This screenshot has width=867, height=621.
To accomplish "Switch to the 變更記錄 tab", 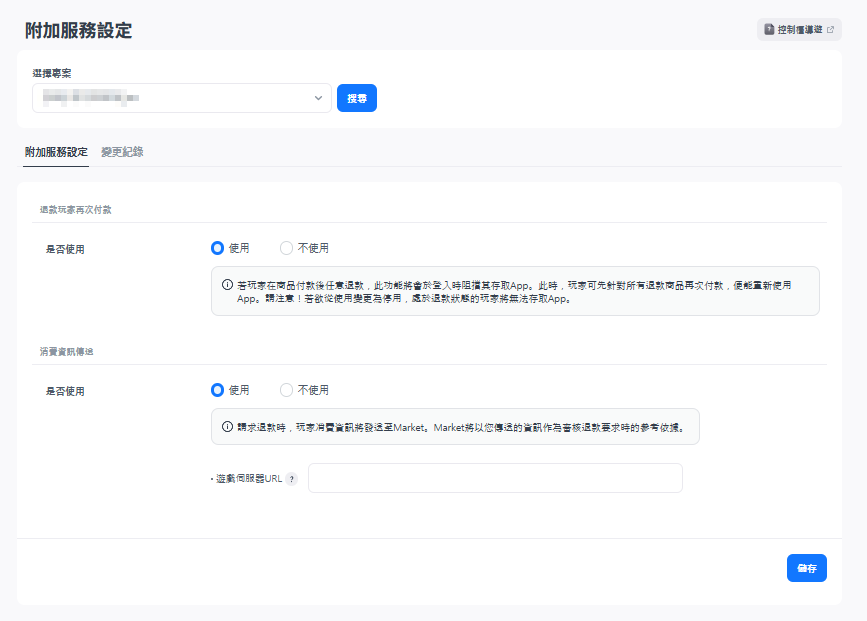I will click(122, 152).
